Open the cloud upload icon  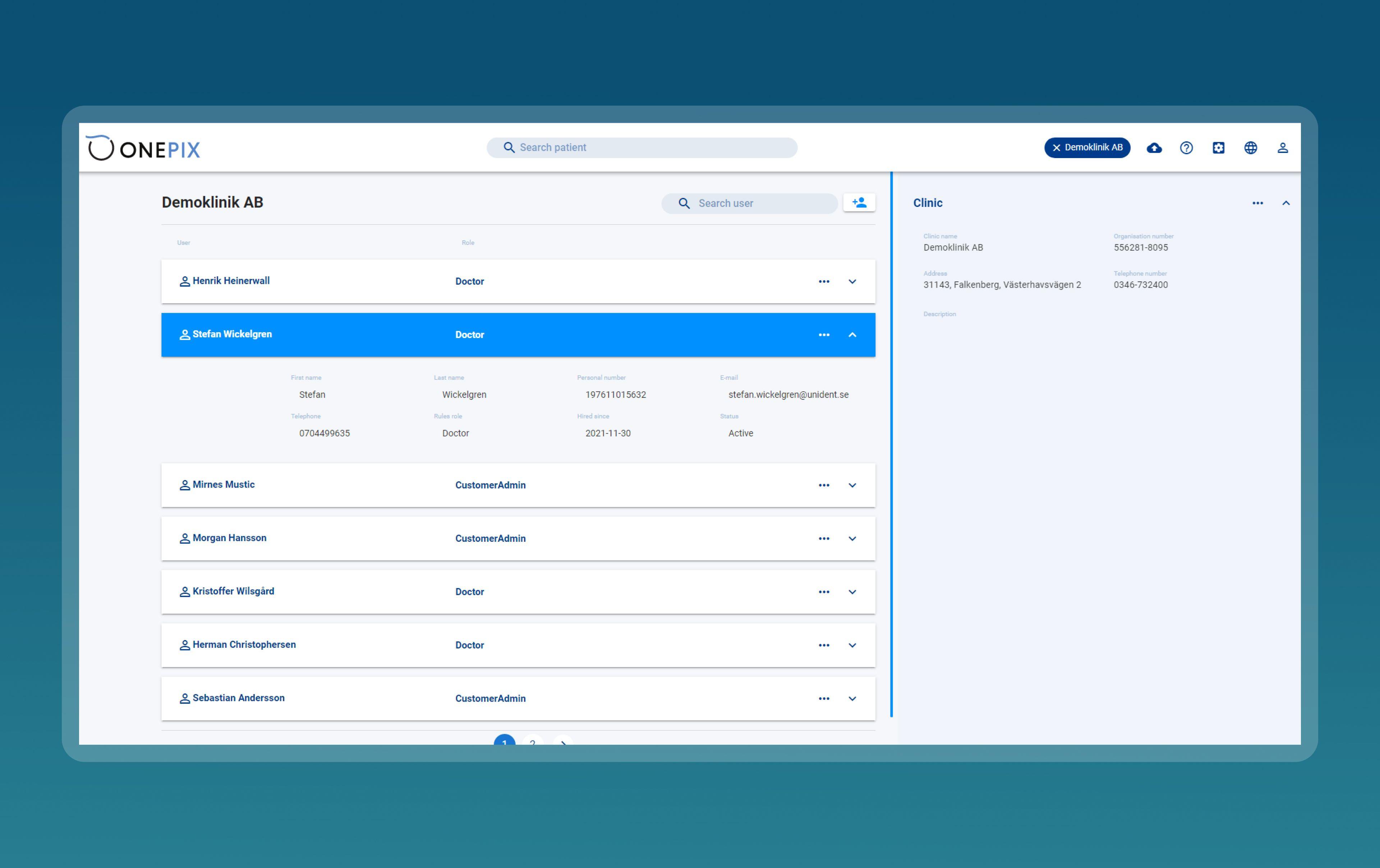(x=1154, y=148)
